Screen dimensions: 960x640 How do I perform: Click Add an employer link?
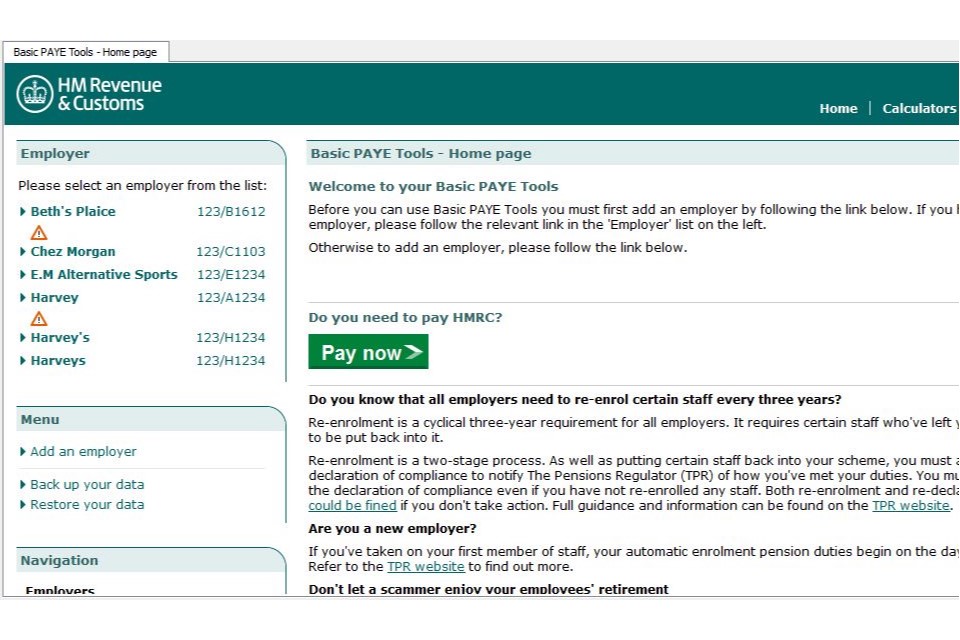pyautogui.click(x=83, y=452)
